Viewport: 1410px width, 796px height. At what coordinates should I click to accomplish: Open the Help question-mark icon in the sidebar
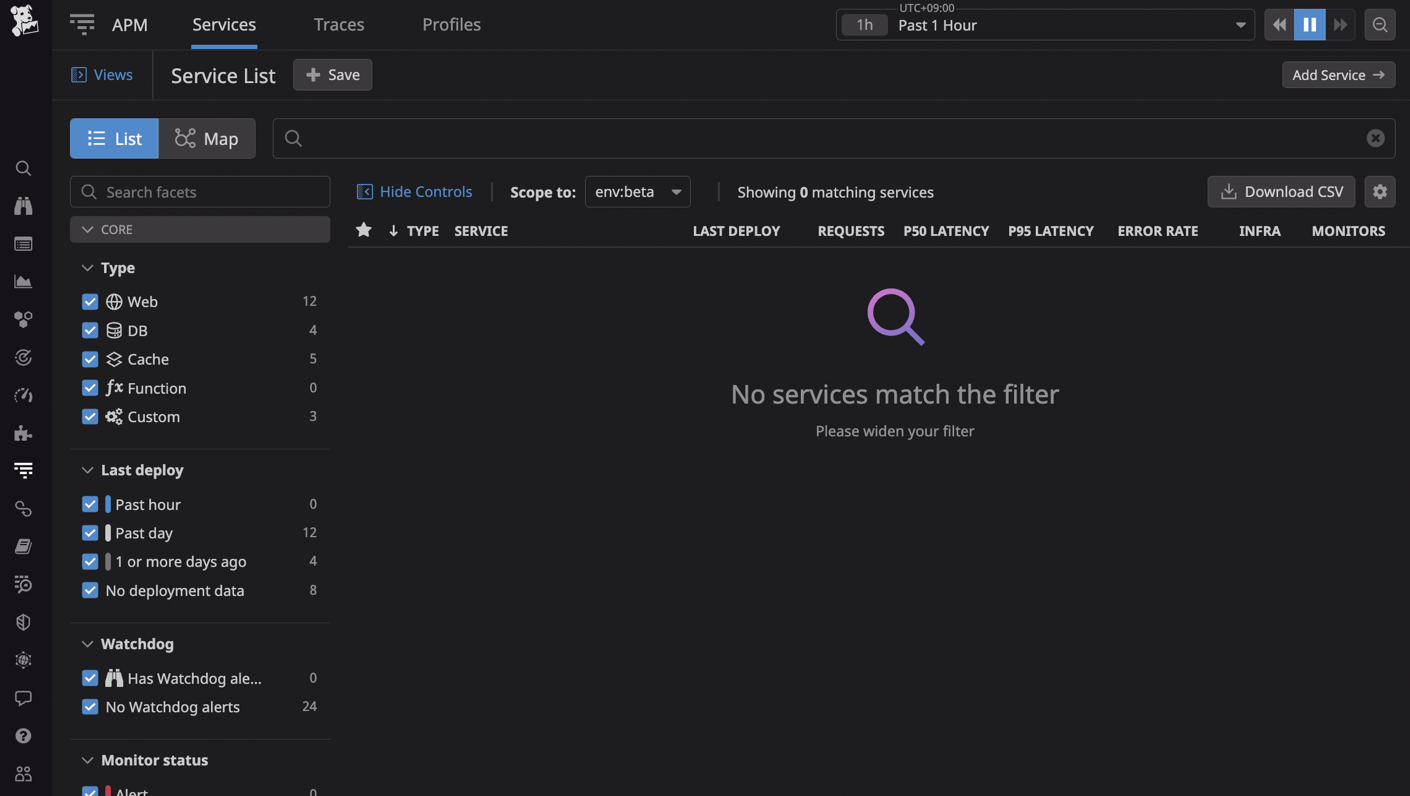pyautogui.click(x=23, y=735)
